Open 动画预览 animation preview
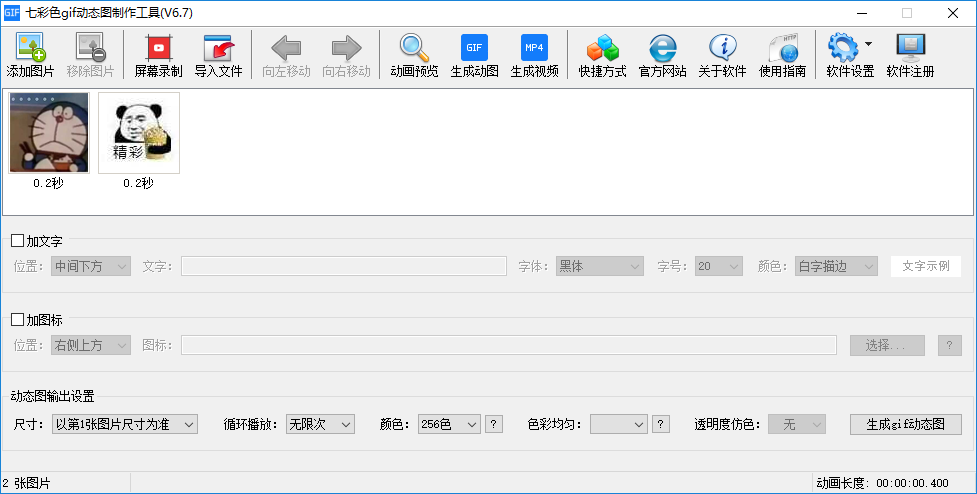Screen dimensions: 977x494 pyautogui.click(x=414, y=55)
